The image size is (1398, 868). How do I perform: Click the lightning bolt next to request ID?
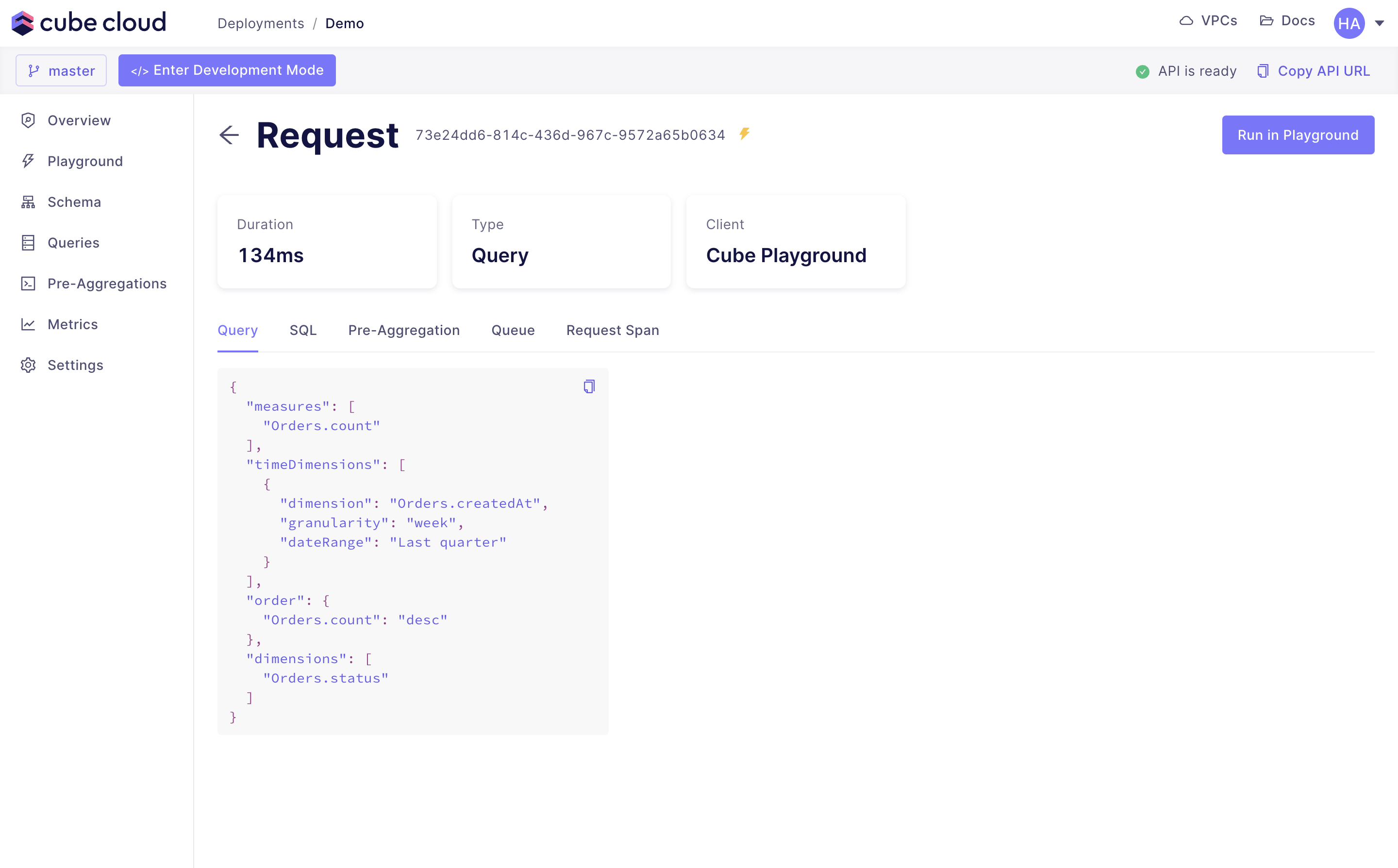coord(744,134)
